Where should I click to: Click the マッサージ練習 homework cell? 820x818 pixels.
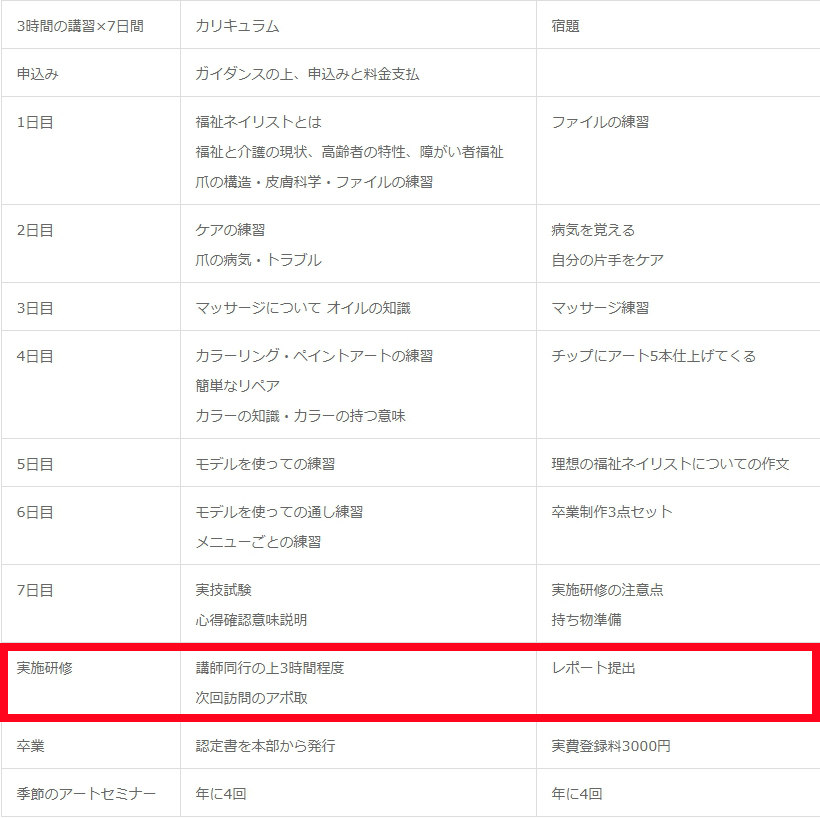[600, 308]
